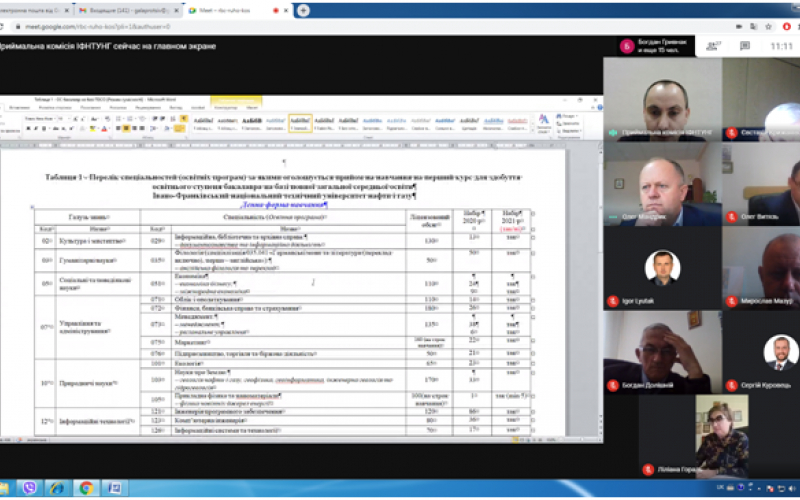Screen dimensions: 800x500
Task: Switch to the Meet browser tab
Action: point(237,10)
